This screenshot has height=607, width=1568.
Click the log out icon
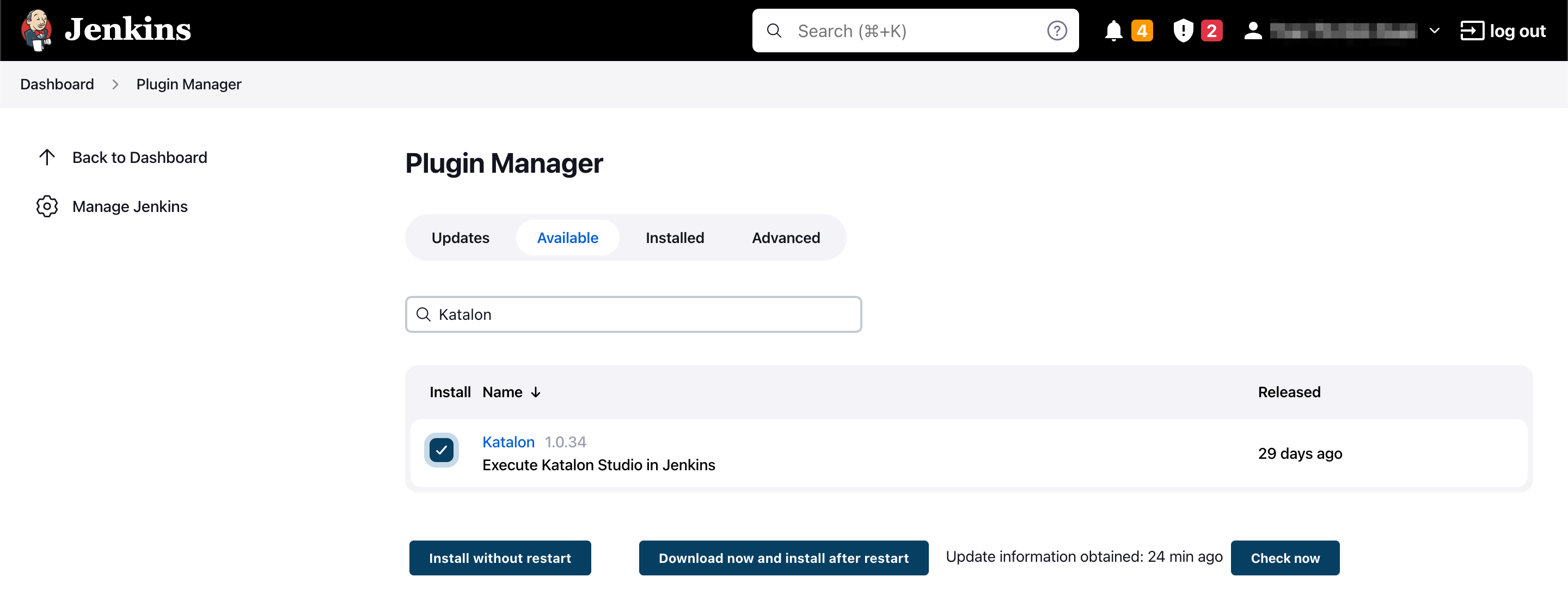pos(1473,30)
